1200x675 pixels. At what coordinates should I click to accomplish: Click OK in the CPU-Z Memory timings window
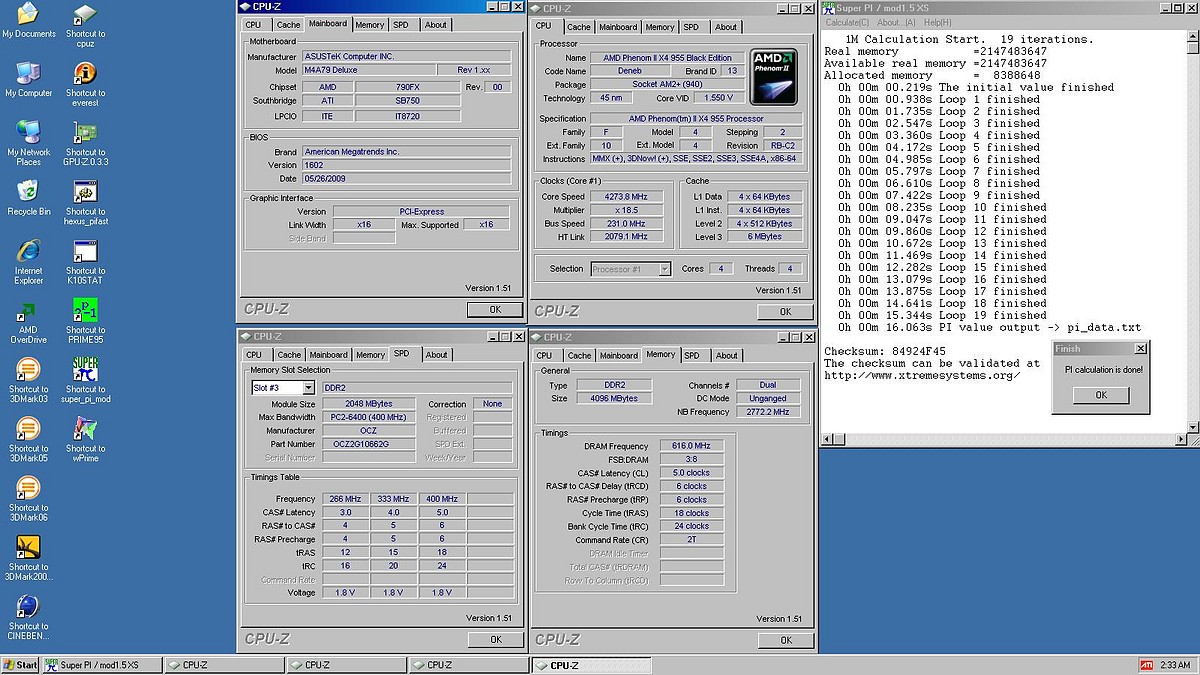[x=785, y=640]
